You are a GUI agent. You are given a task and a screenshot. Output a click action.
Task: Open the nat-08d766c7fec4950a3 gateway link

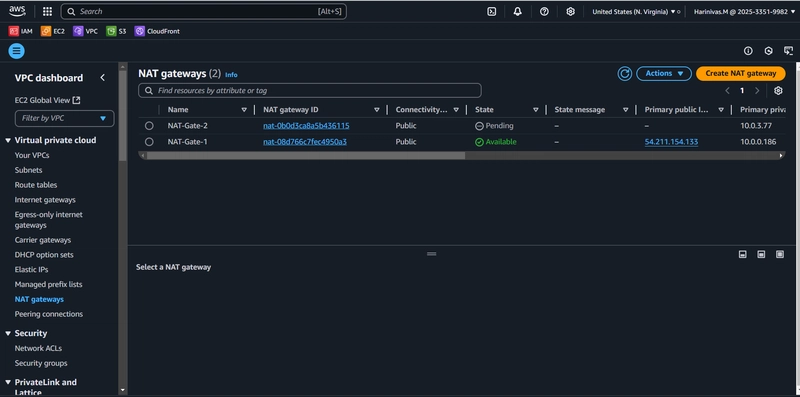(x=305, y=142)
